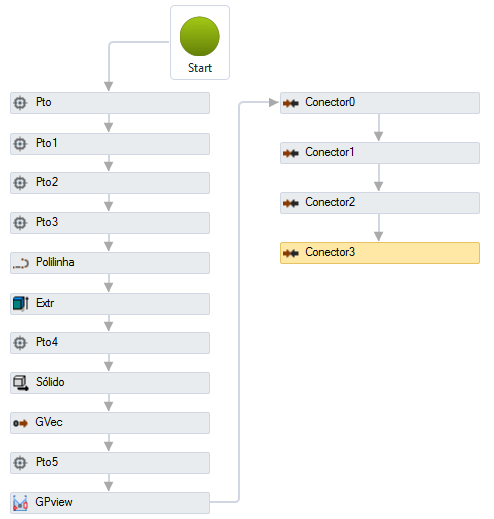
Task: Click the Conector3 connector arrows icon
Action: [x=290, y=253]
